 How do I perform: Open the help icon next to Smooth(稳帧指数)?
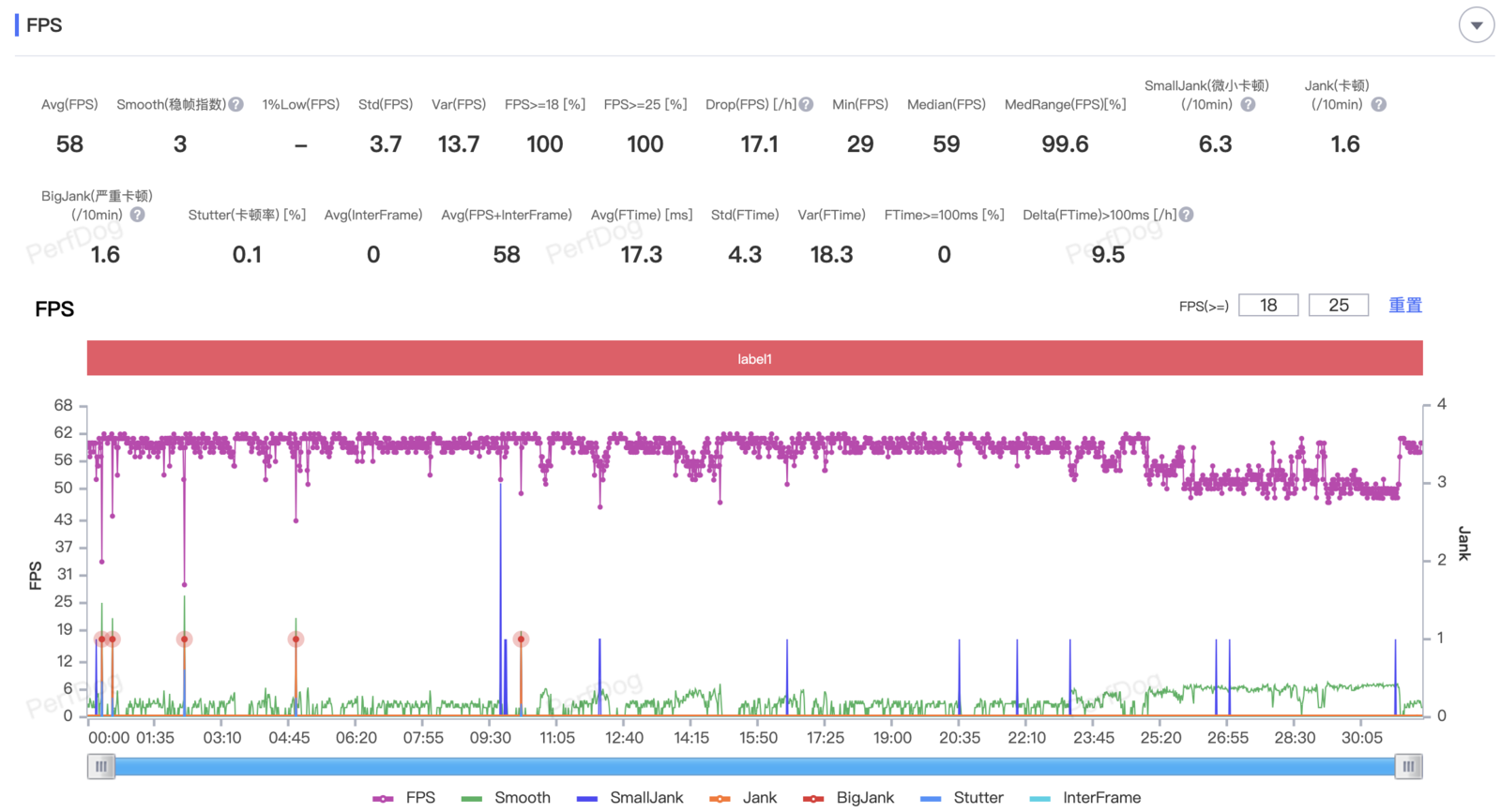coord(236,104)
